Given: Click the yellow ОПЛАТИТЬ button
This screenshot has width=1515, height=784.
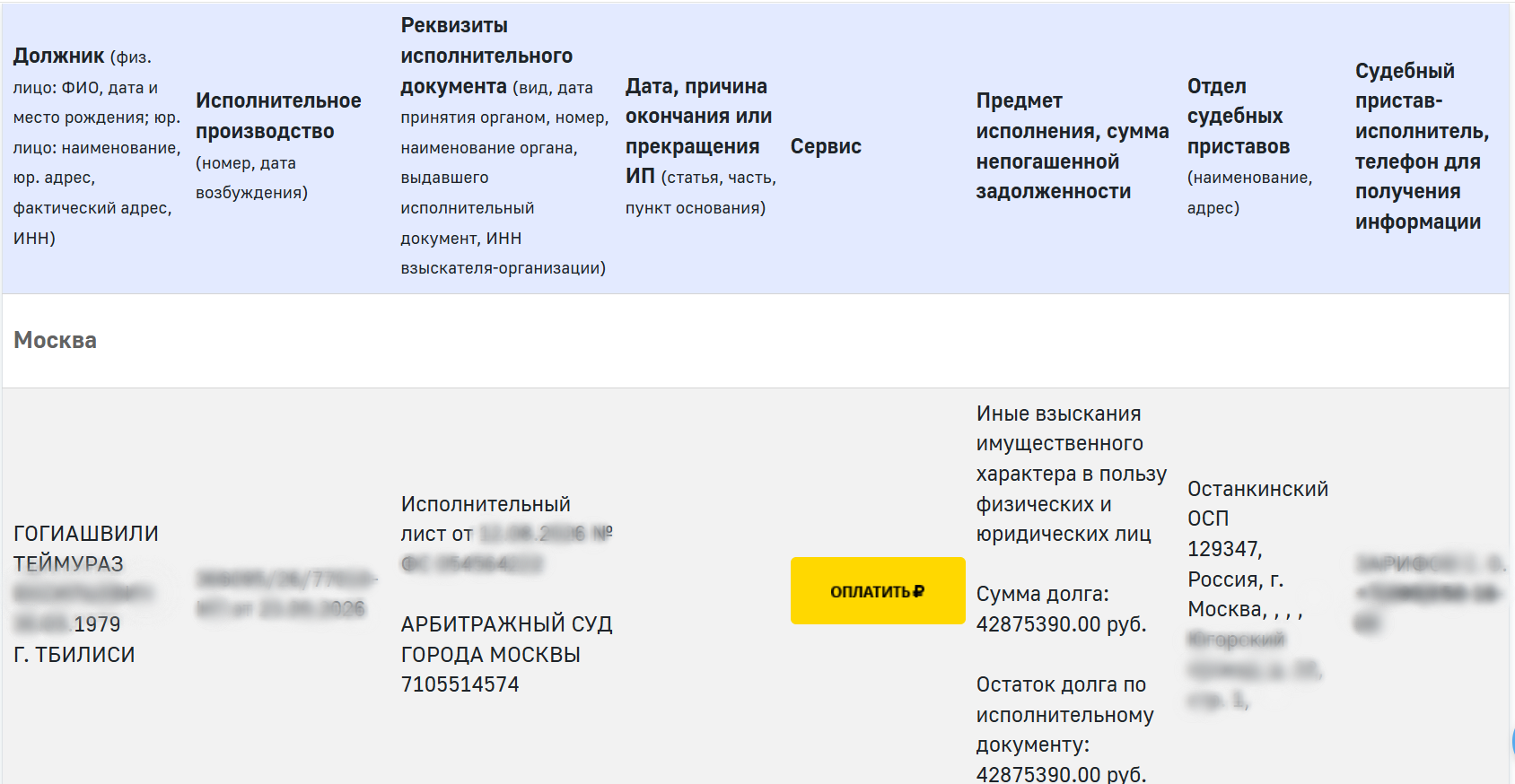Looking at the screenshot, I should (878, 590).
